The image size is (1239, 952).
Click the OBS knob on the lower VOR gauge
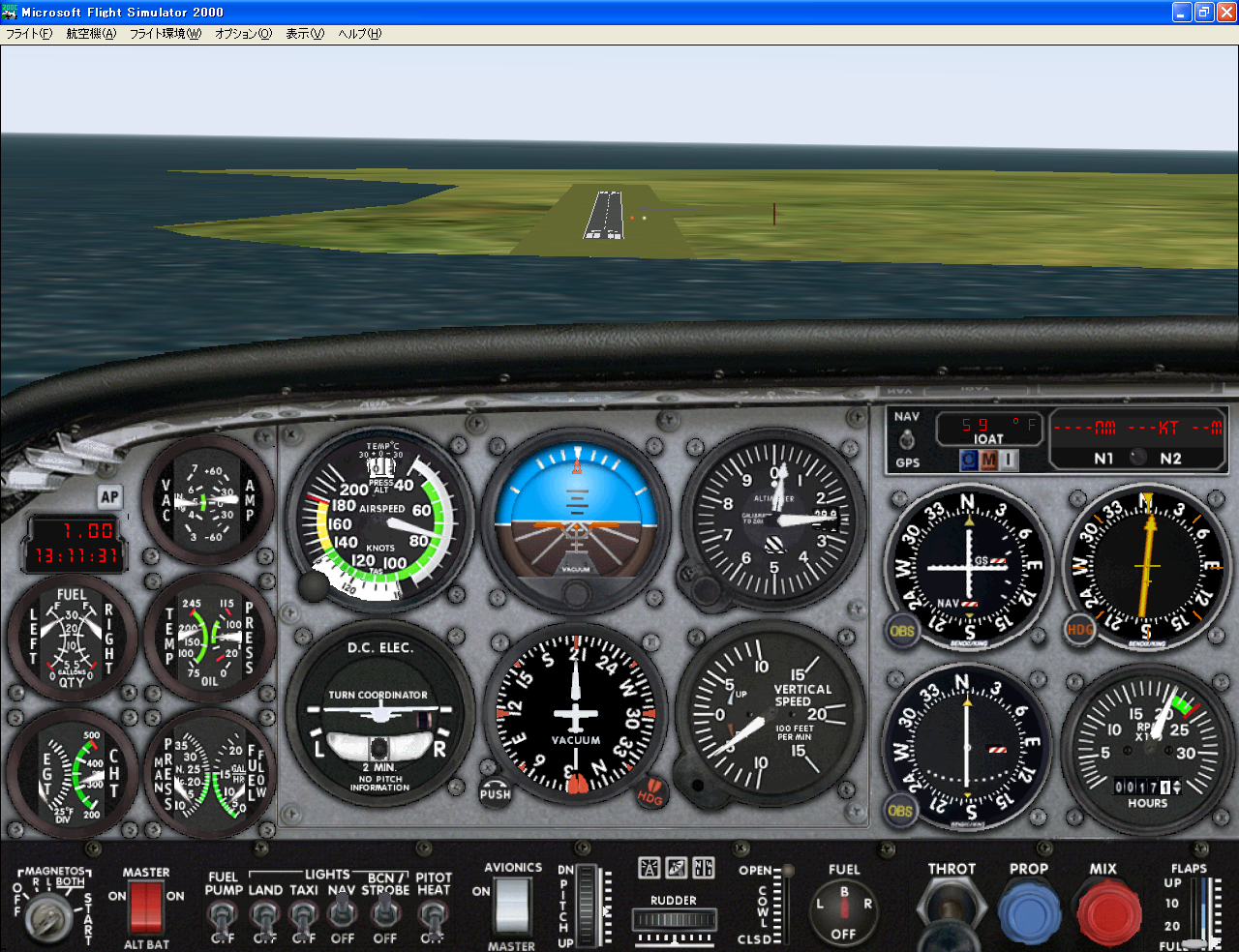click(x=900, y=811)
